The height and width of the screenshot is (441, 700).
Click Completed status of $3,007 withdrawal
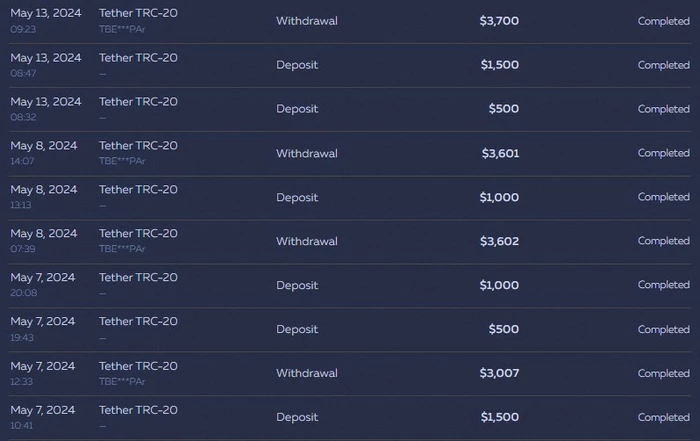click(663, 373)
